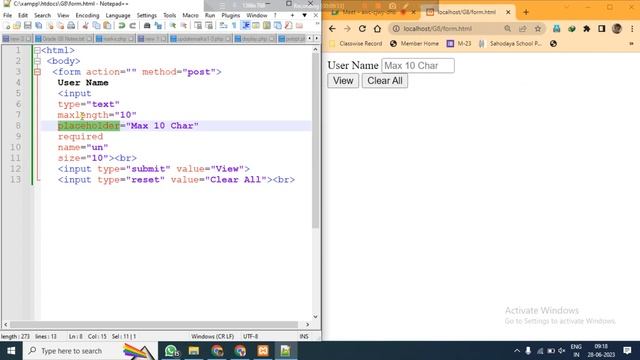This screenshot has width=640, height=360.
Task: Click the Chrome Home button
Action: click(x=377, y=29)
